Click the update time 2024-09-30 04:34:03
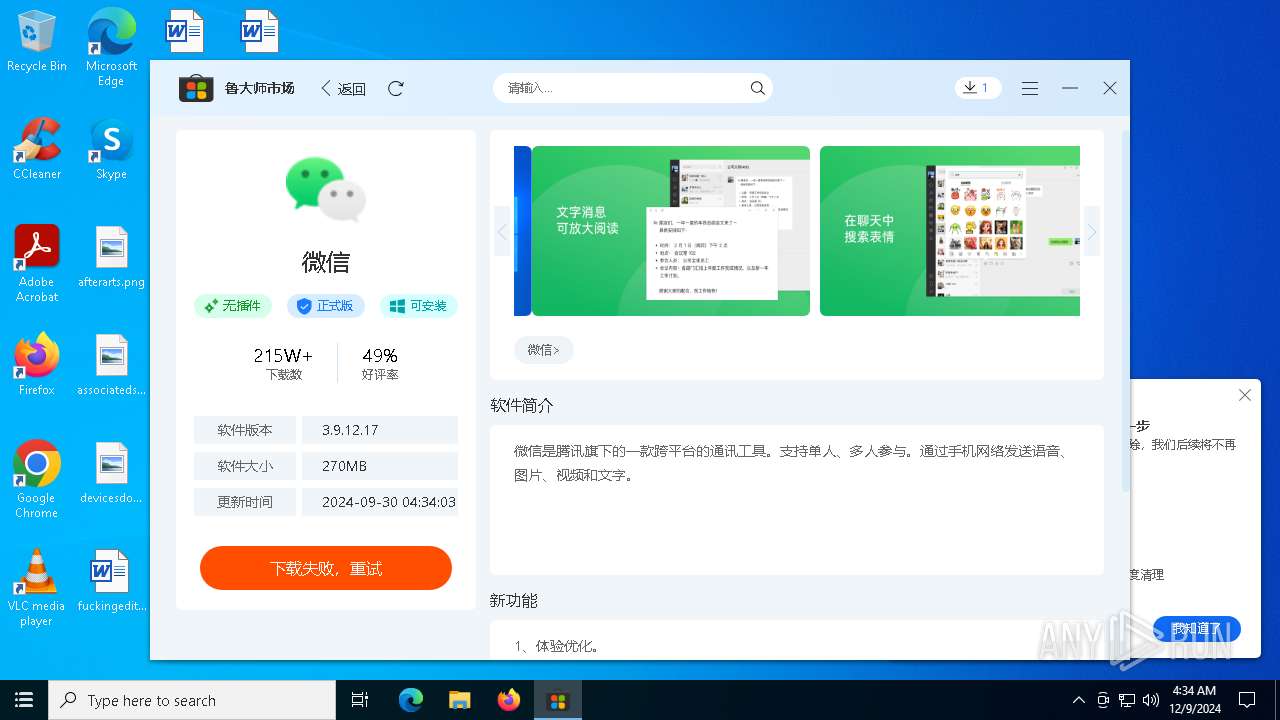Image resolution: width=1280 pixels, height=720 pixels. 389,502
